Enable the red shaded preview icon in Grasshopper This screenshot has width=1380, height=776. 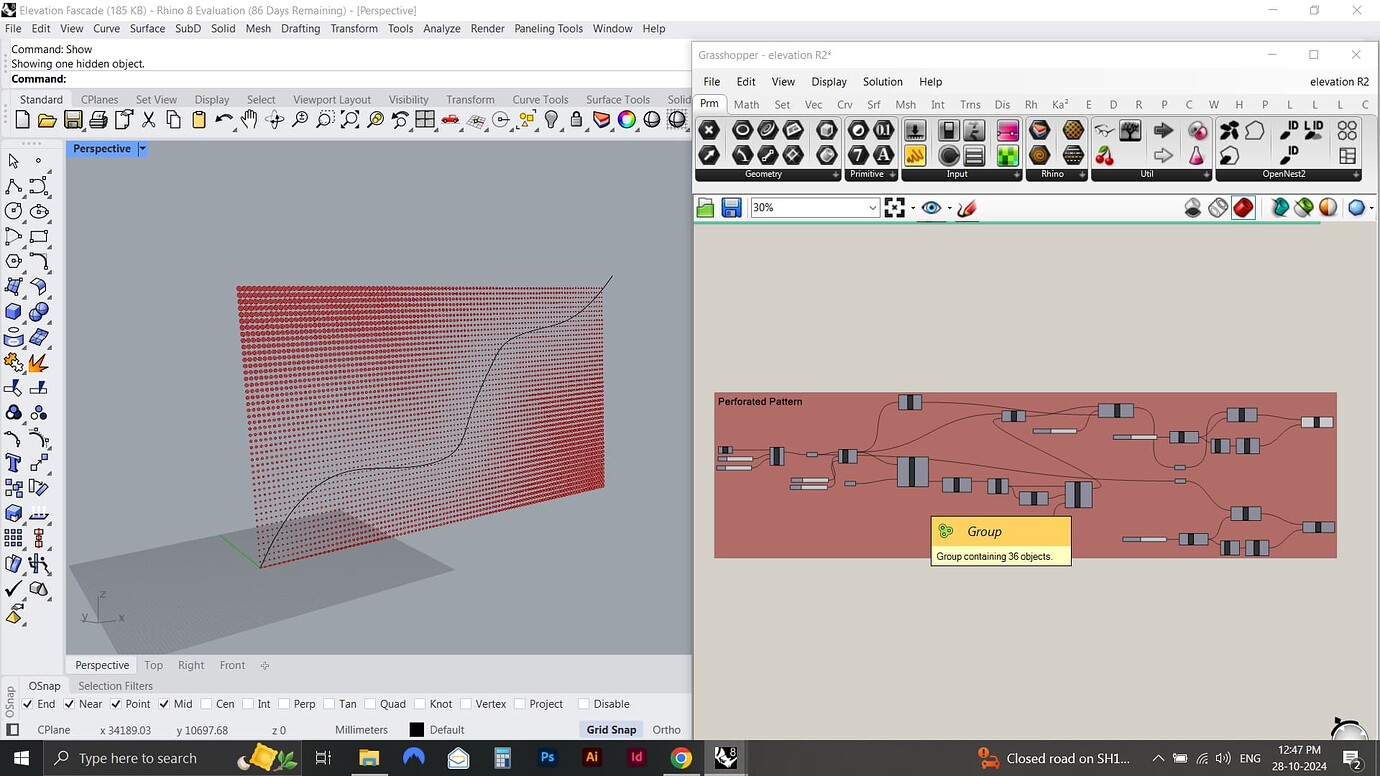(x=1243, y=207)
